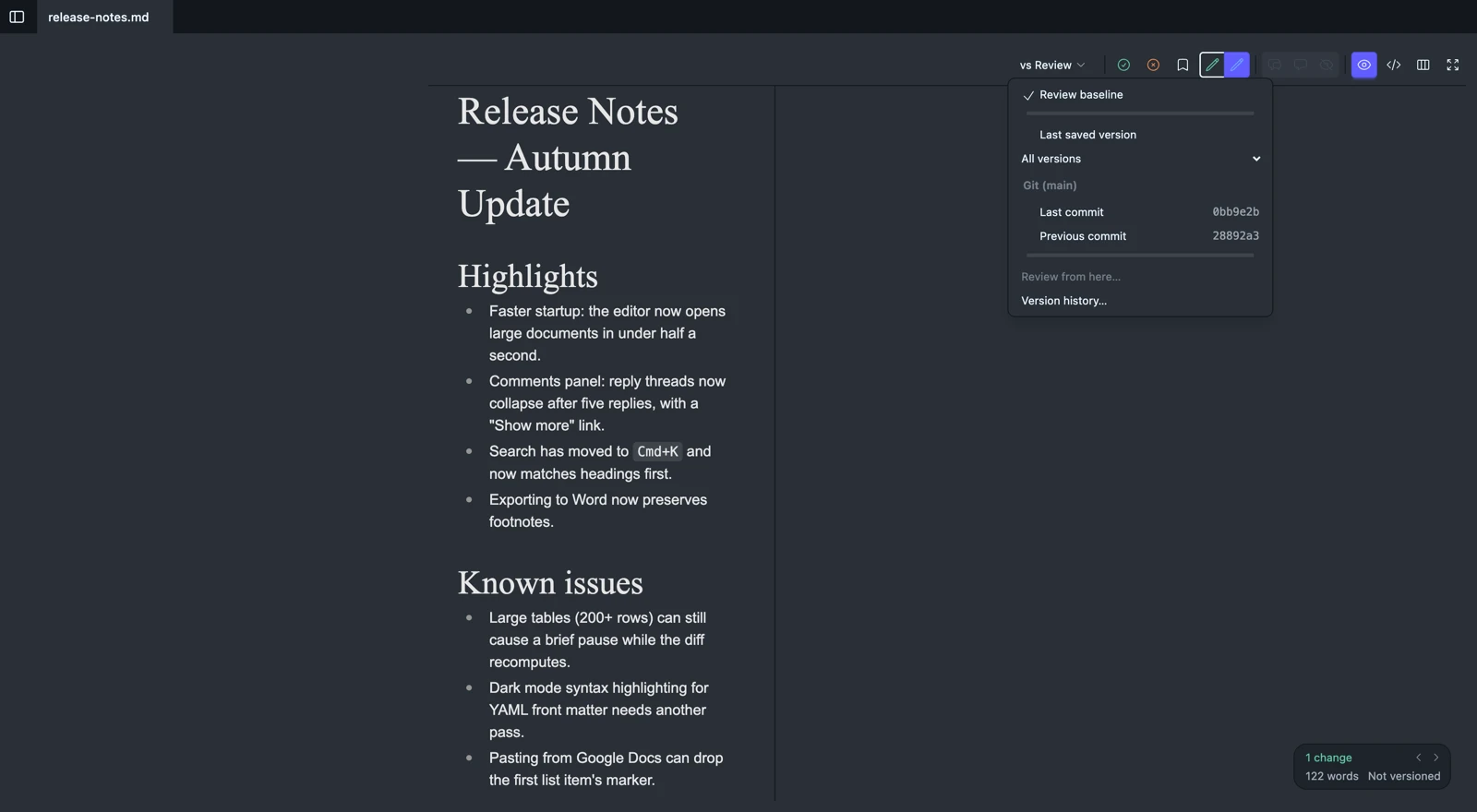
Task: Open Version history… from the menu
Action: [1140, 301]
